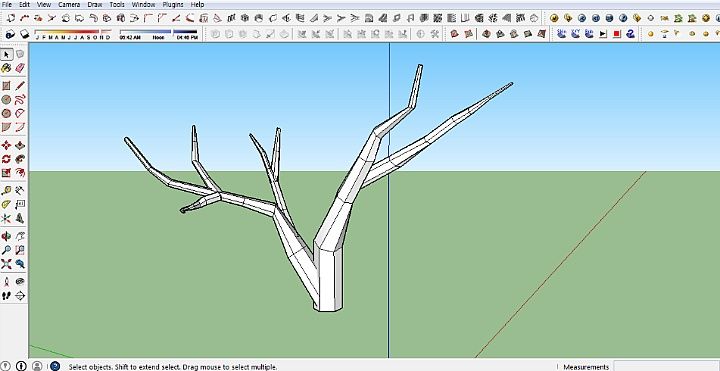Open the Shadow Settings dialog icon

click(10, 34)
